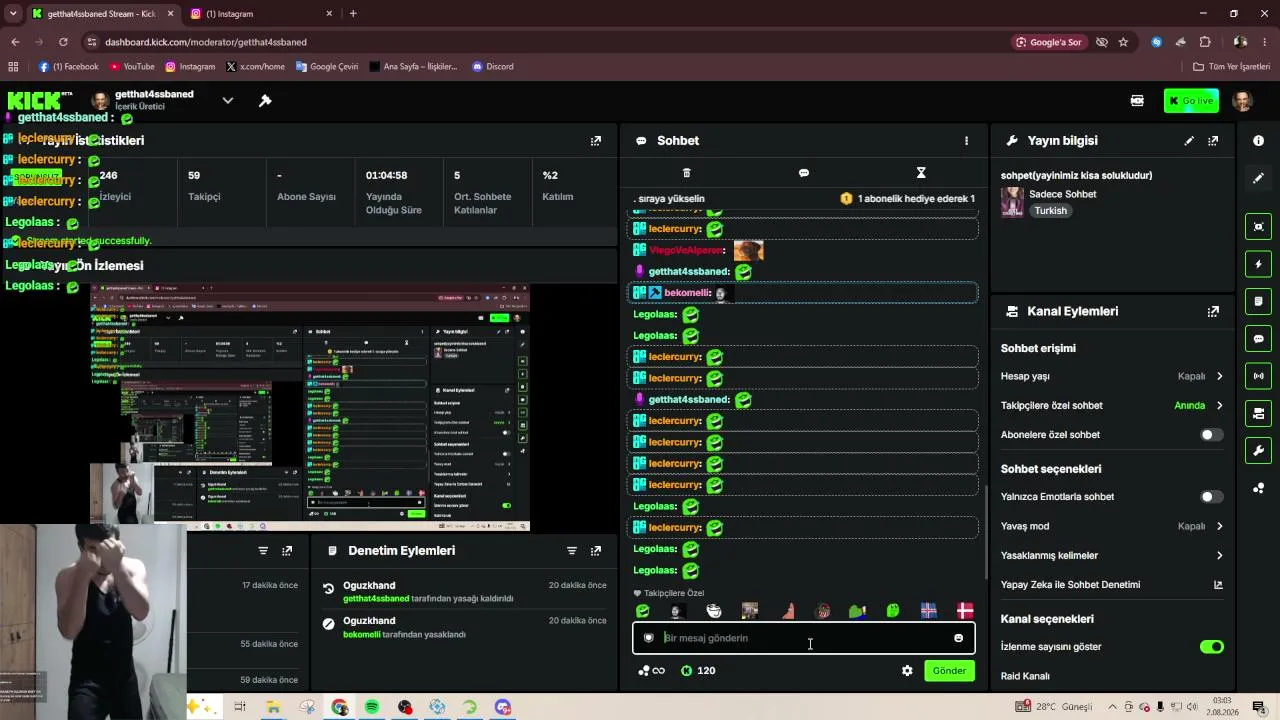Open the Google Çeviri bookmark
This screenshot has height=720, width=1280.
pyautogui.click(x=327, y=67)
